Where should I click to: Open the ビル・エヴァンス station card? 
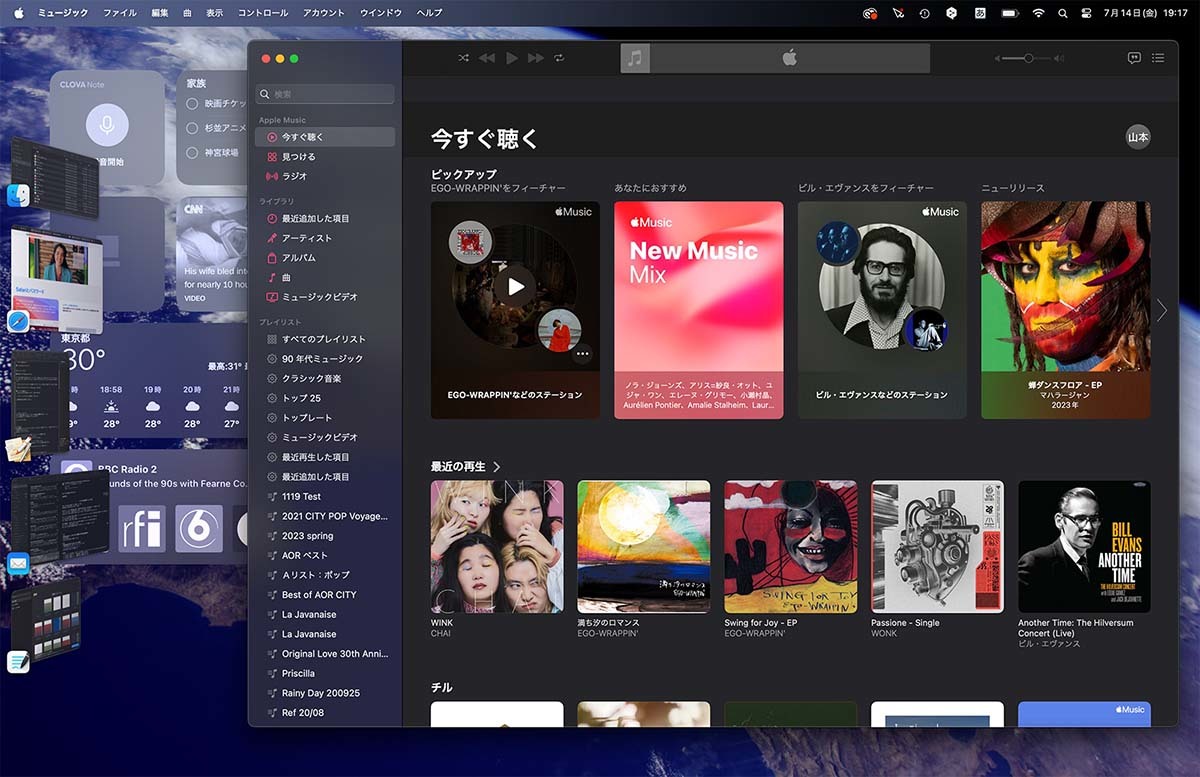[x=882, y=310]
